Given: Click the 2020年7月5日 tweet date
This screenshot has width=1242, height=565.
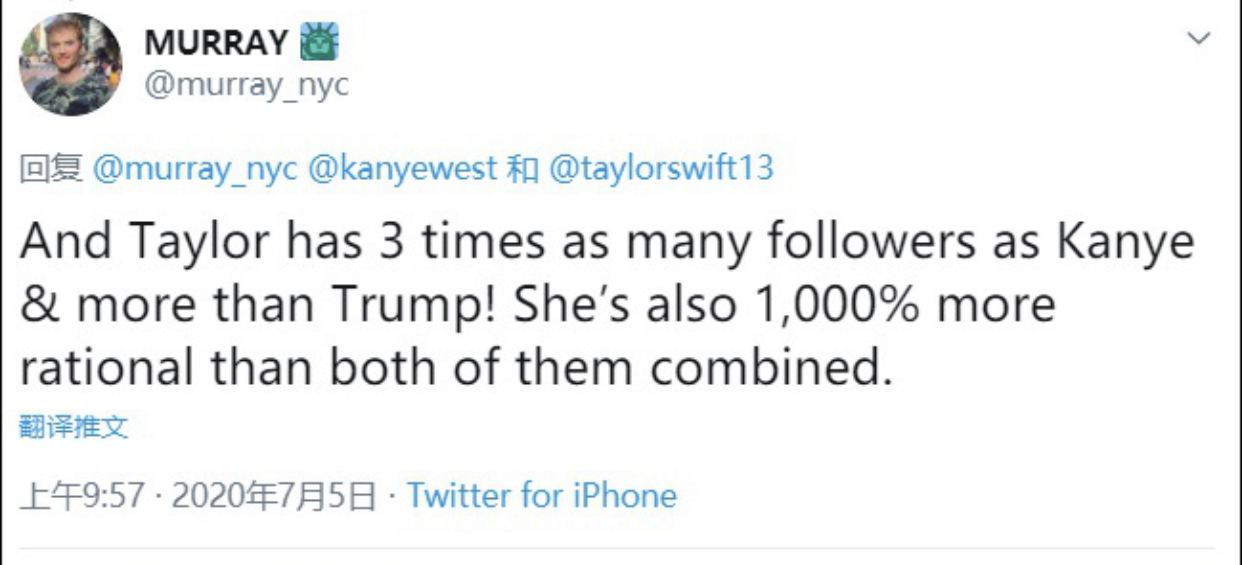Looking at the screenshot, I should [x=273, y=495].
